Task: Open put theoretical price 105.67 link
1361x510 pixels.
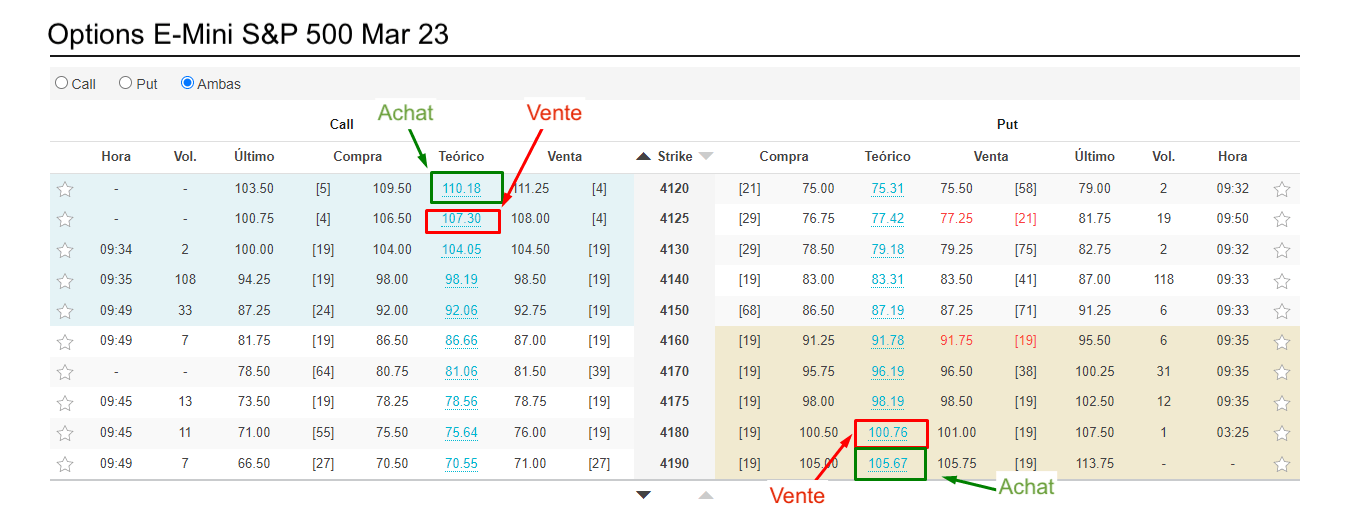Action: [887, 463]
